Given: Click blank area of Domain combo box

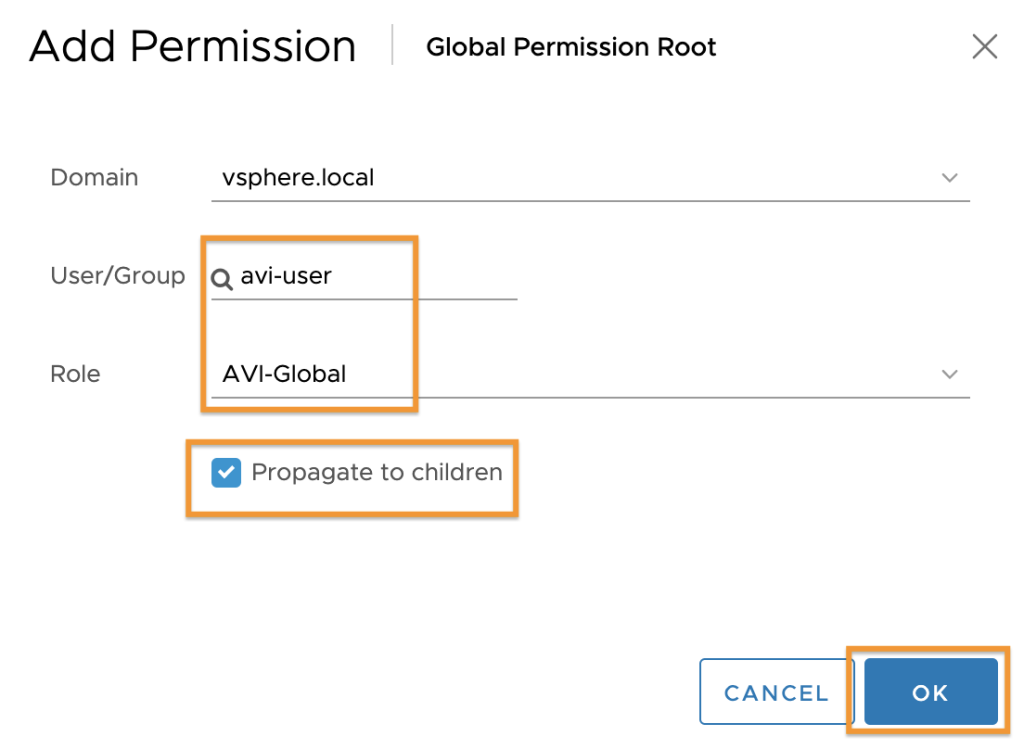Looking at the screenshot, I should [x=653, y=178].
